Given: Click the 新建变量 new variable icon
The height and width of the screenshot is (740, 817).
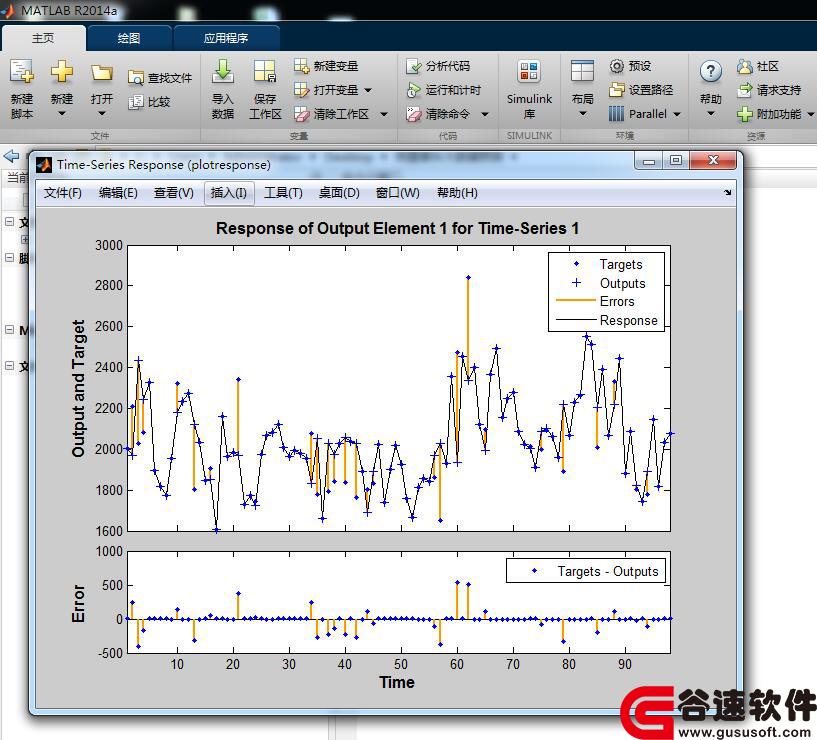Looking at the screenshot, I should click(301, 66).
